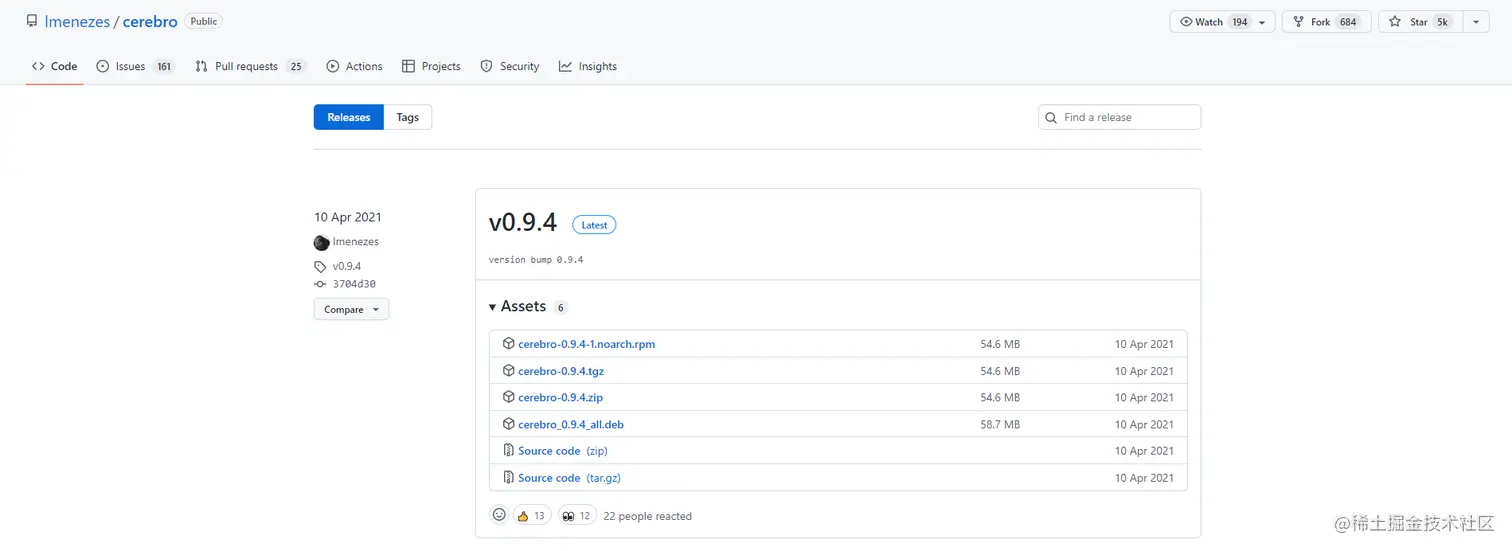The width and height of the screenshot is (1512, 551).
Task: Open the Projects tab
Action: (x=431, y=66)
